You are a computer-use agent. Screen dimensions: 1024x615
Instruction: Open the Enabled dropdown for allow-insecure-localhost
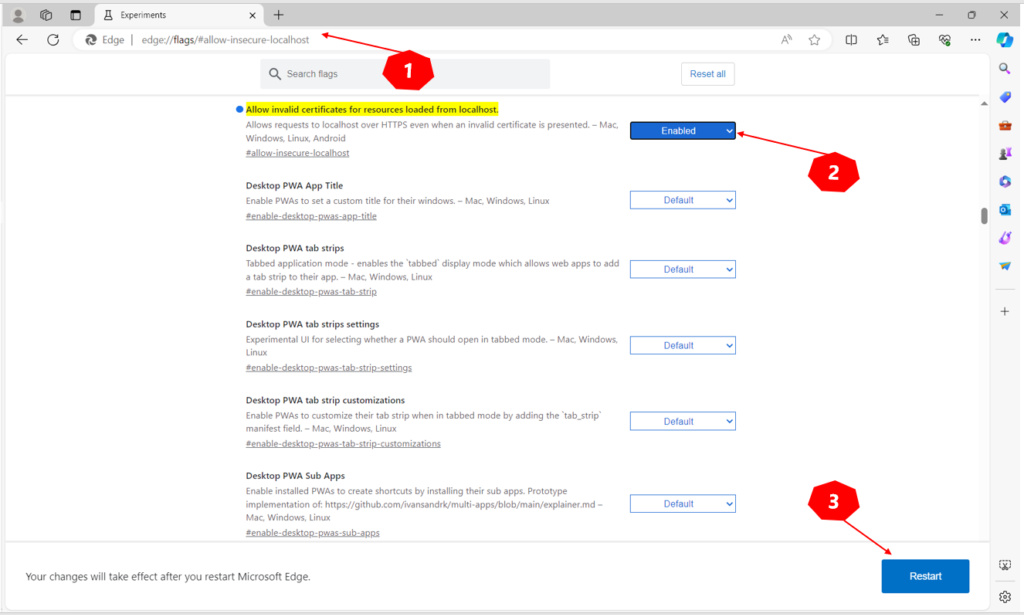(683, 130)
